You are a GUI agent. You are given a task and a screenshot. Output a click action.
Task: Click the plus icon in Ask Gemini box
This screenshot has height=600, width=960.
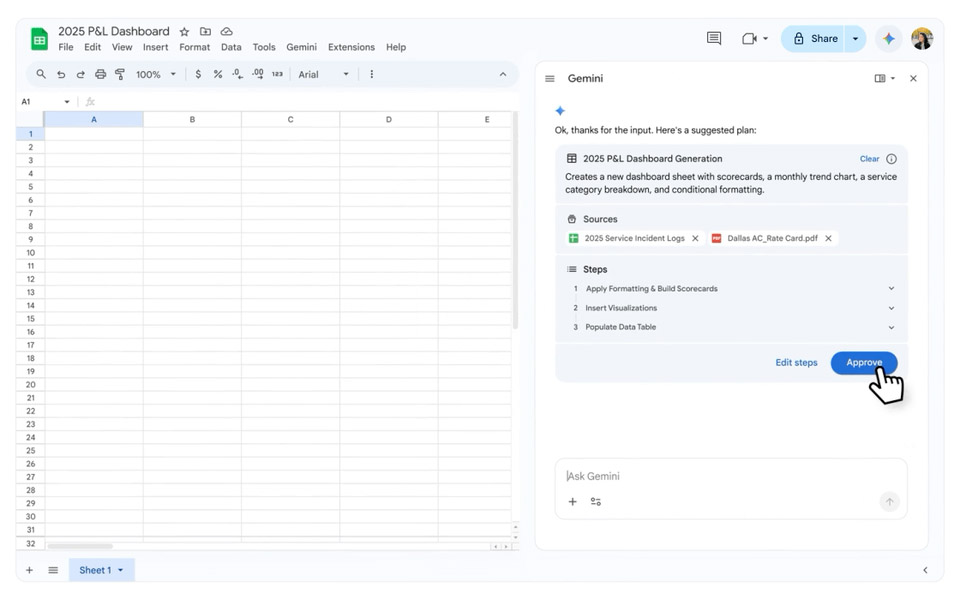click(572, 501)
